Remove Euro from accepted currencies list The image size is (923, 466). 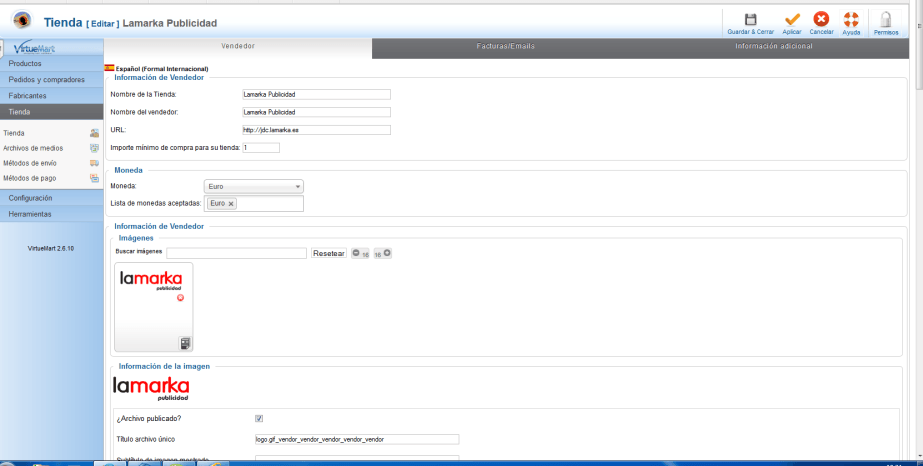(231, 204)
